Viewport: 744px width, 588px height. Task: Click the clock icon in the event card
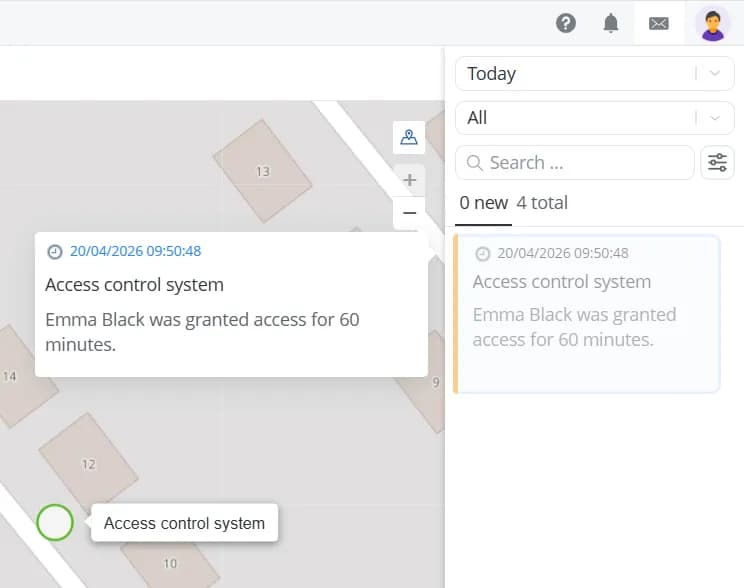pos(483,254)
